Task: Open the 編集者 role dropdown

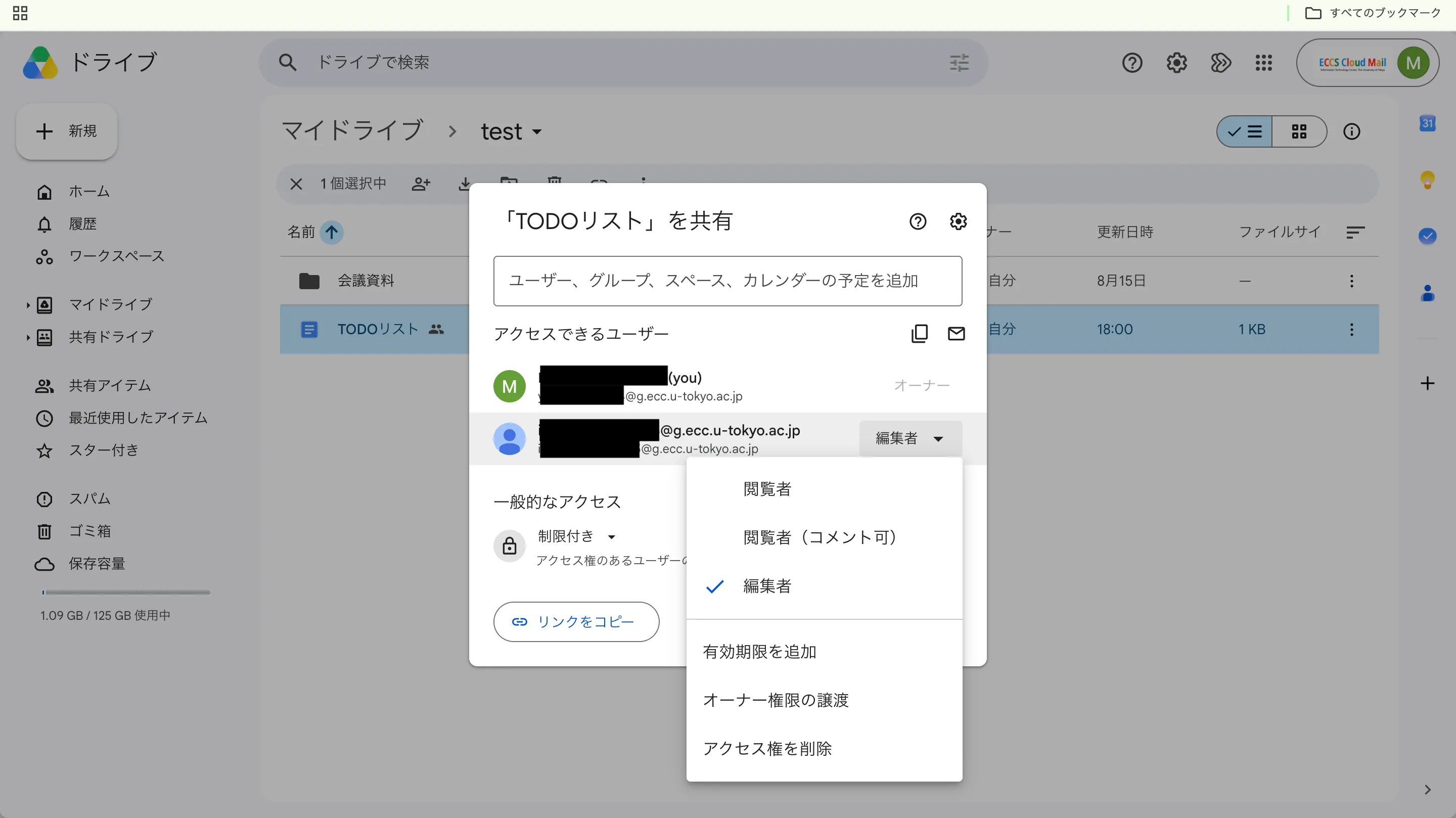Action: 910,438
